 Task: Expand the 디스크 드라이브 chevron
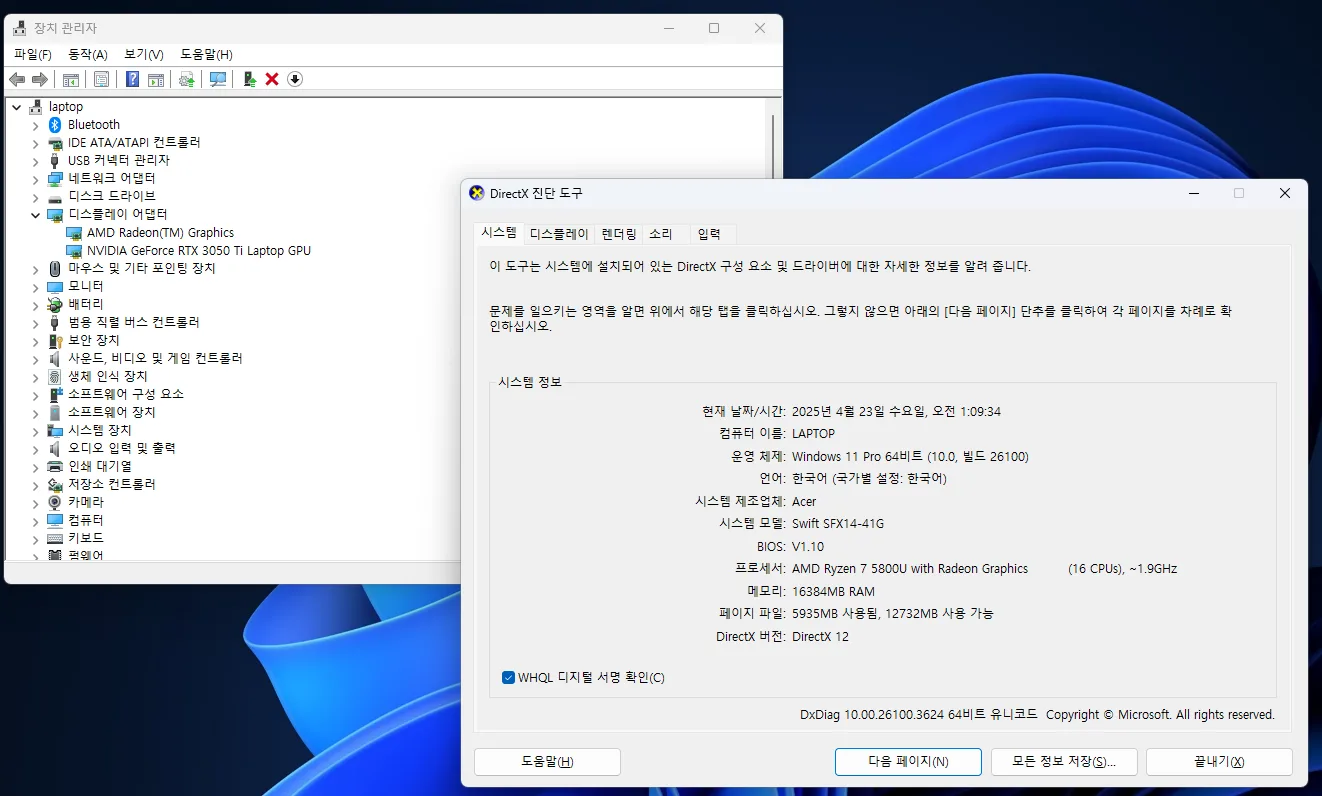[35, 197]
